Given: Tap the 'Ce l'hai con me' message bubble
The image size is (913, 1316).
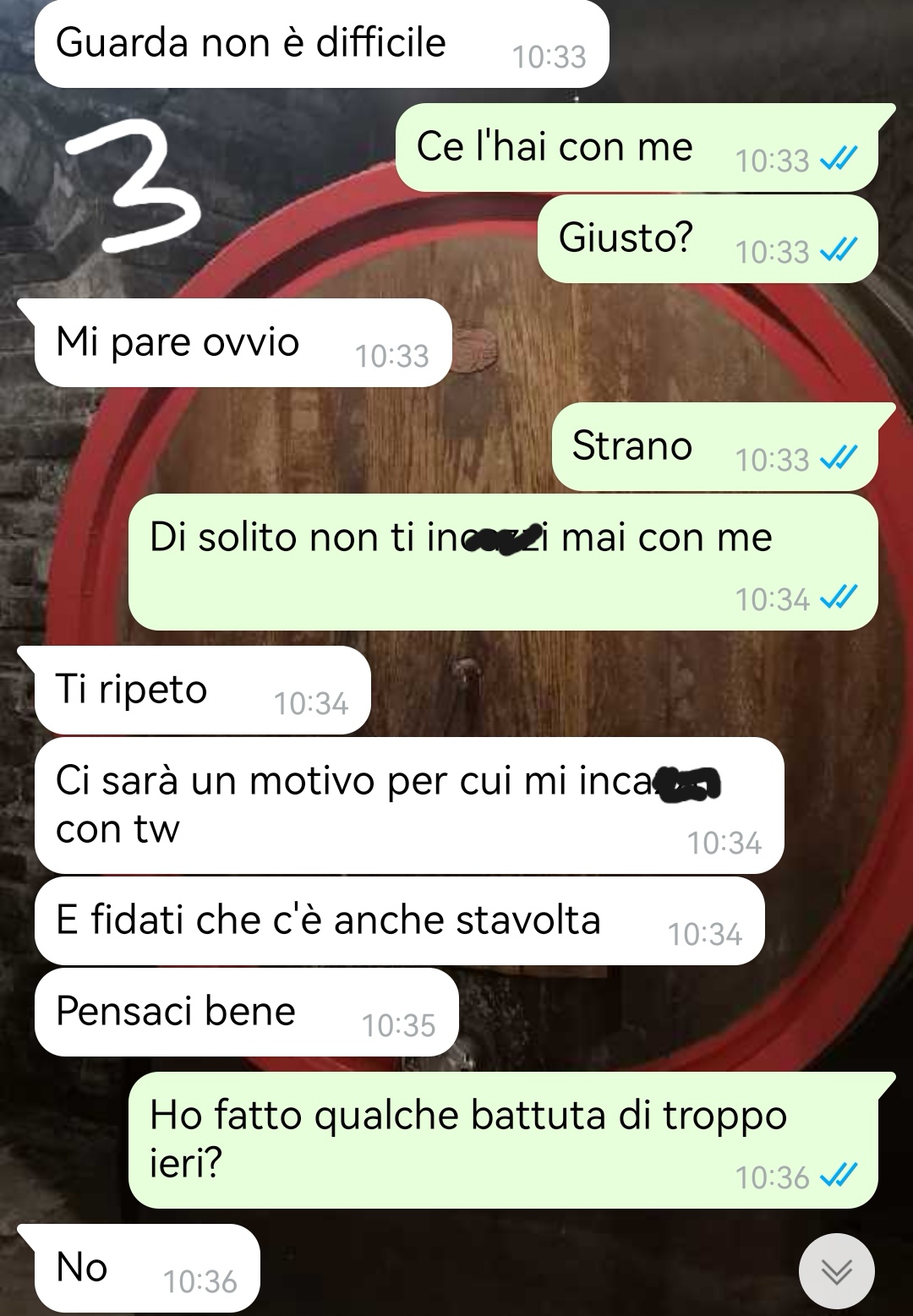Looking at the screenshot, I should [637, 148].
